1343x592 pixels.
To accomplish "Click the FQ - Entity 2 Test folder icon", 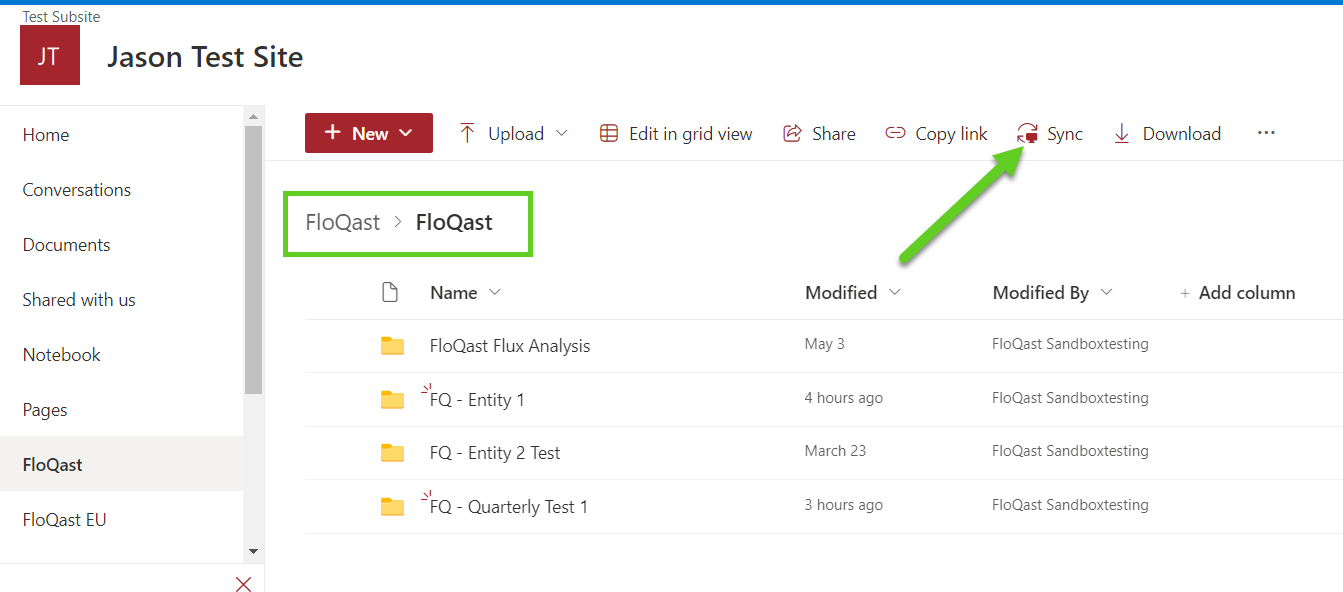I will pos(392,453).
